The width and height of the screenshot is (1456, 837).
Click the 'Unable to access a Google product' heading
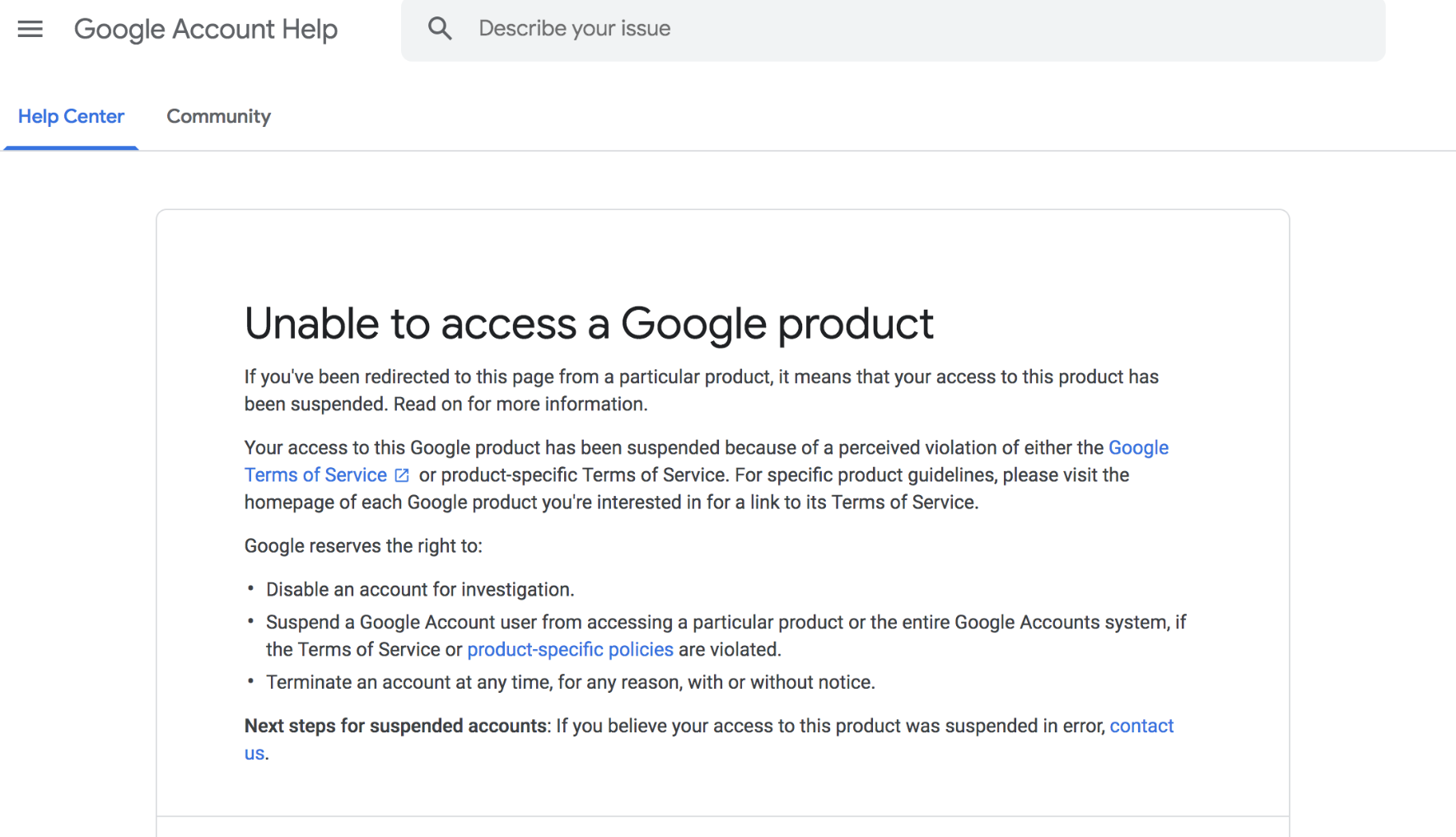pos(589,323)
